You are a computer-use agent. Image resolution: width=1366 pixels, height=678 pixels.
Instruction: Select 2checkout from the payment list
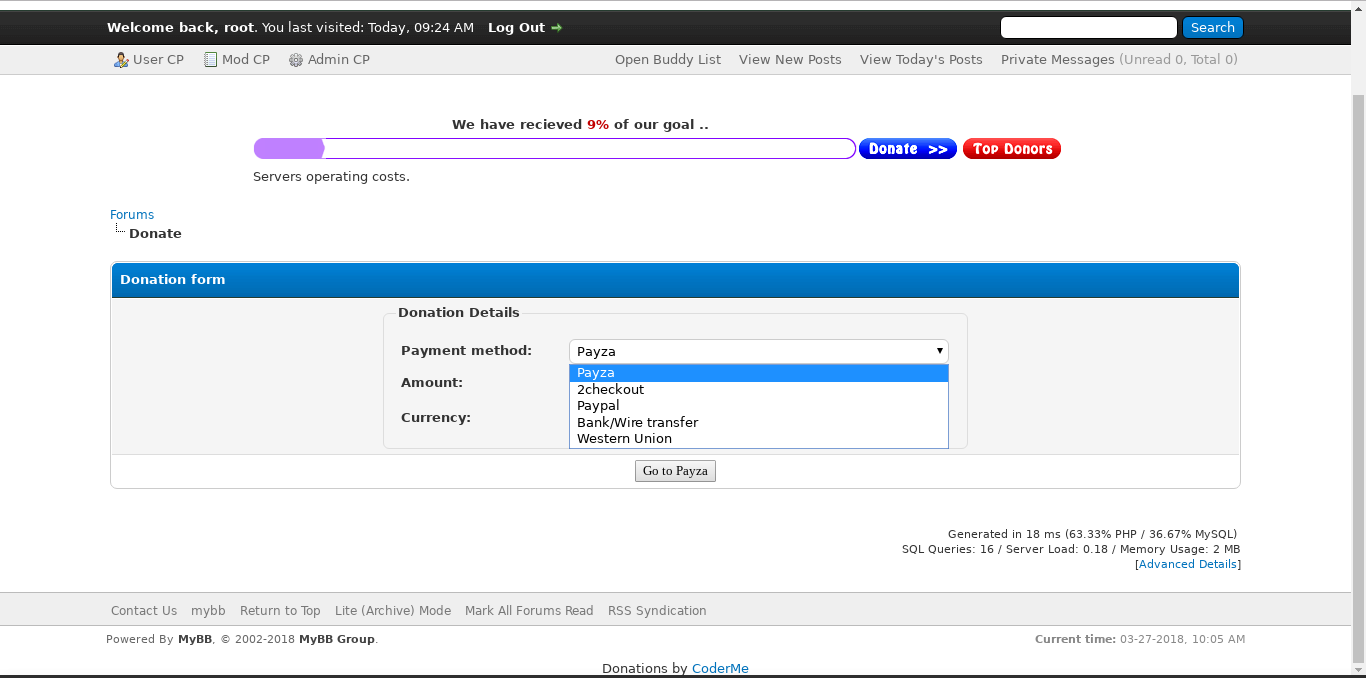click(610, 390)
